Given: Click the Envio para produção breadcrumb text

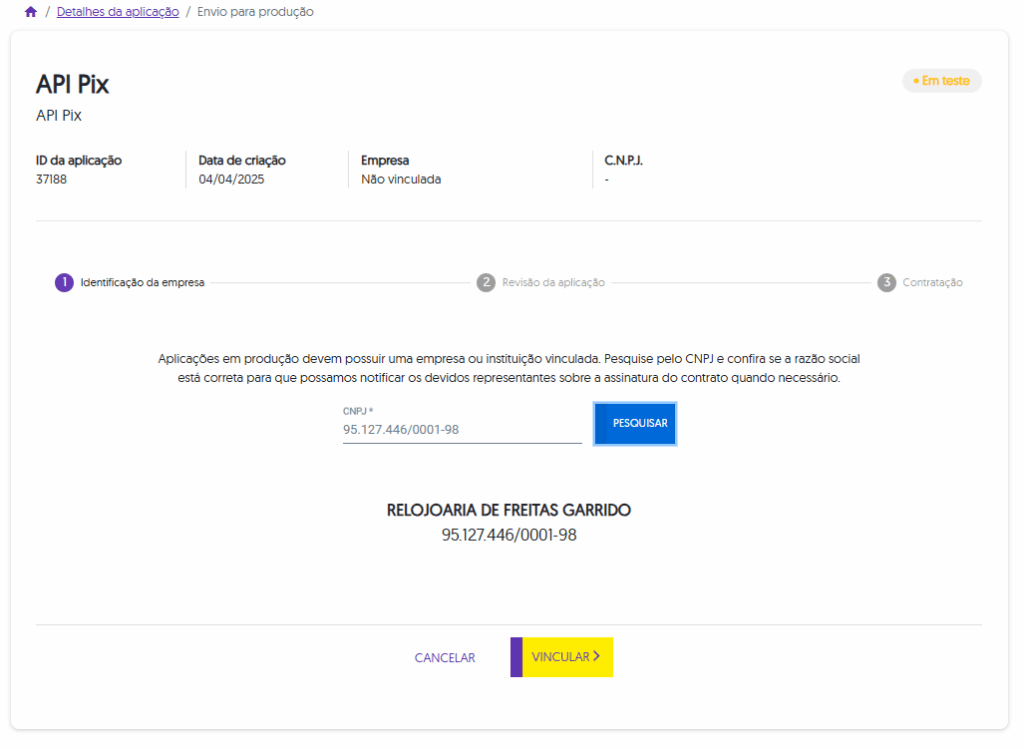Looking at the screenshot, I should 255,12.
